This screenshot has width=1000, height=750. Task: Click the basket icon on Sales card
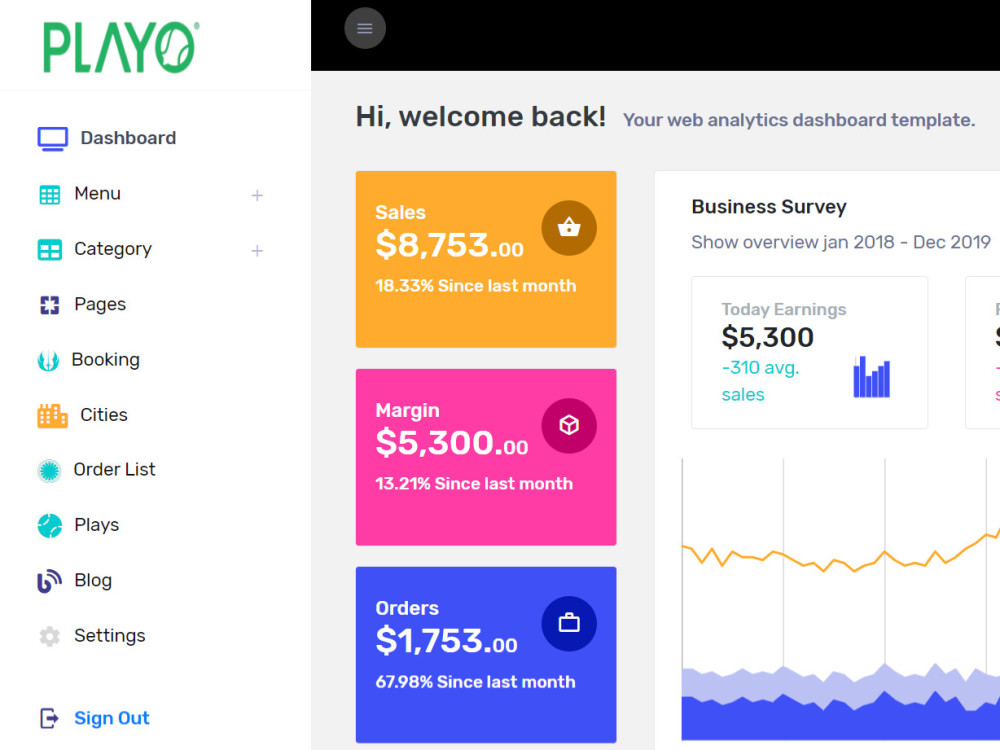coord(569,228)
